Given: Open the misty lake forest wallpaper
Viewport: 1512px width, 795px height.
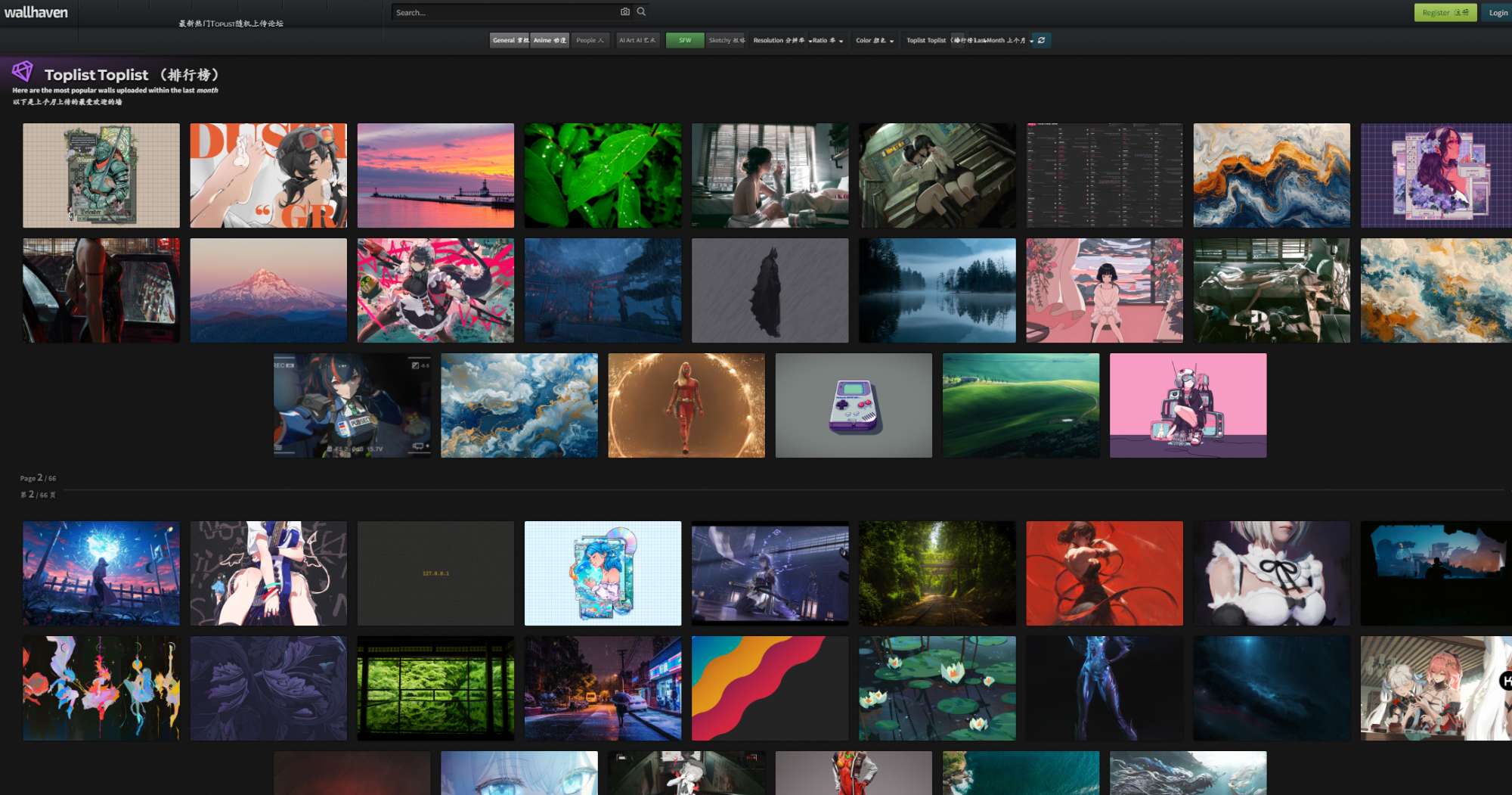Looking at the screenshot, I should click(937, 290).
